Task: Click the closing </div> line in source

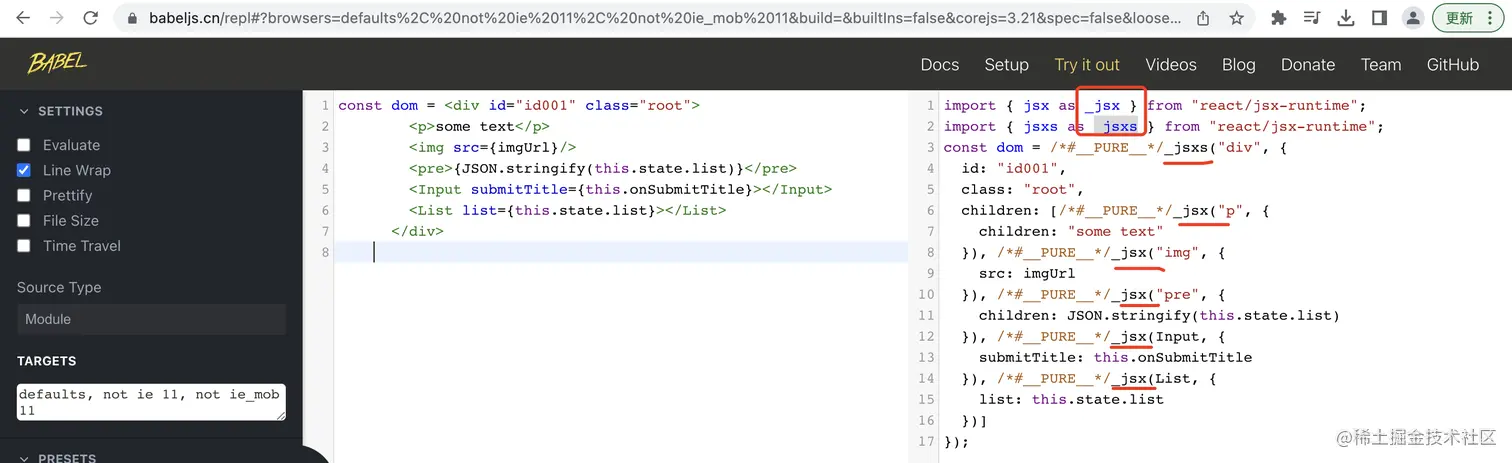Action: pyautogui.click(x=417, y=231)
